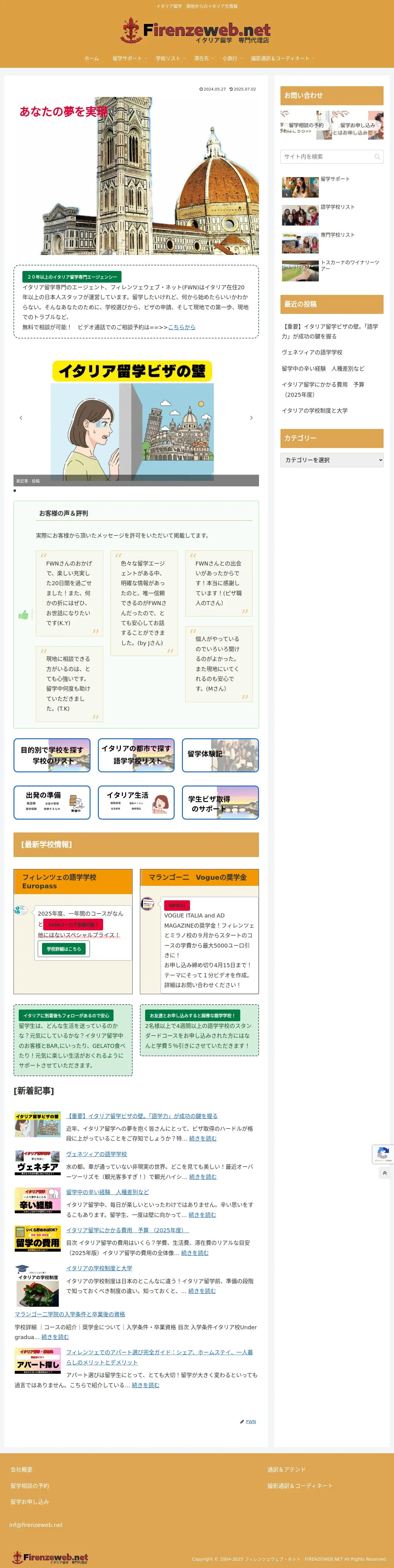Open footer link 会社概要
Screen dimensions: 394x1568
(x=21, y=1470)
